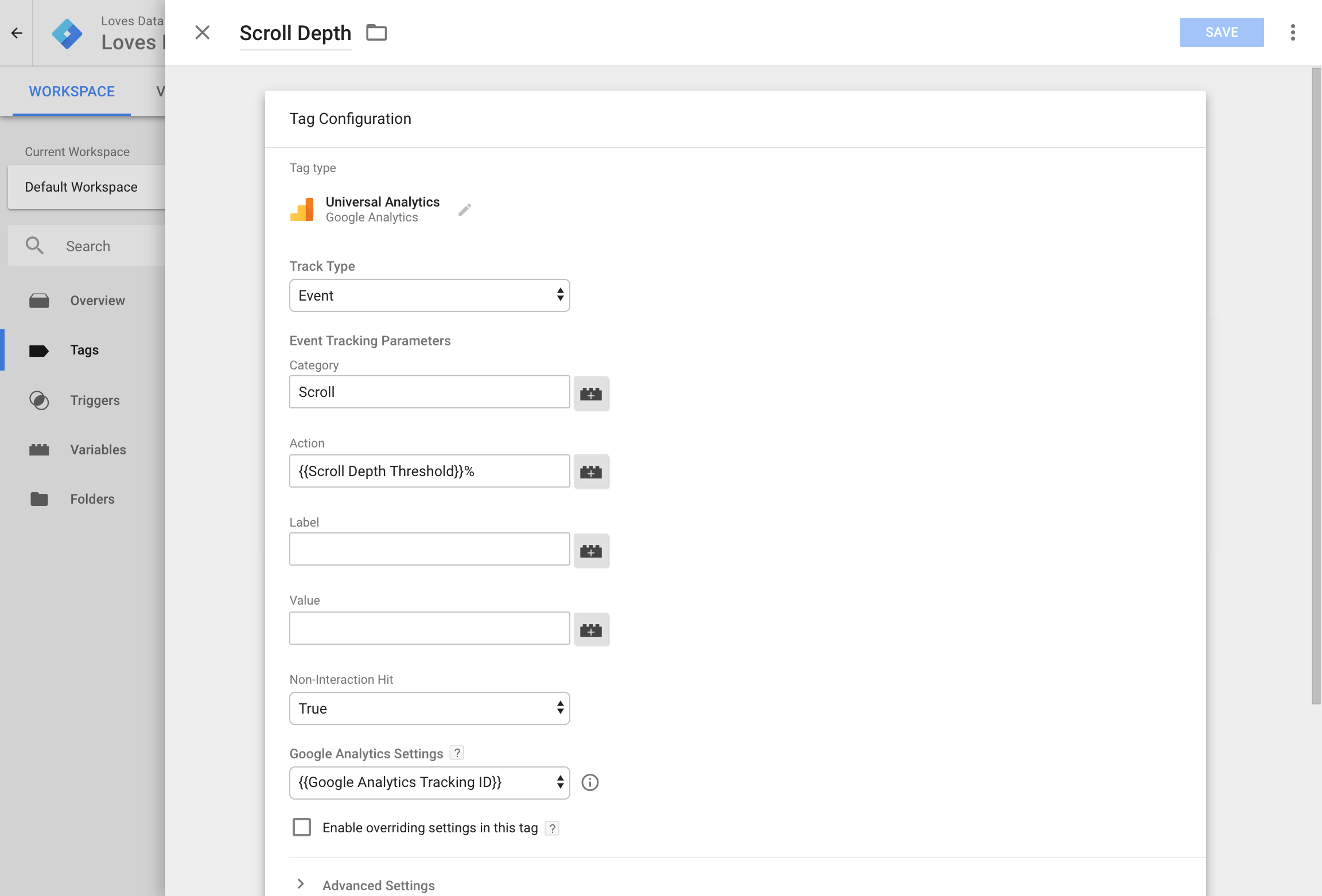
Task: Click the folder icon next to Scroll Depth
Action: click(376, 33)
